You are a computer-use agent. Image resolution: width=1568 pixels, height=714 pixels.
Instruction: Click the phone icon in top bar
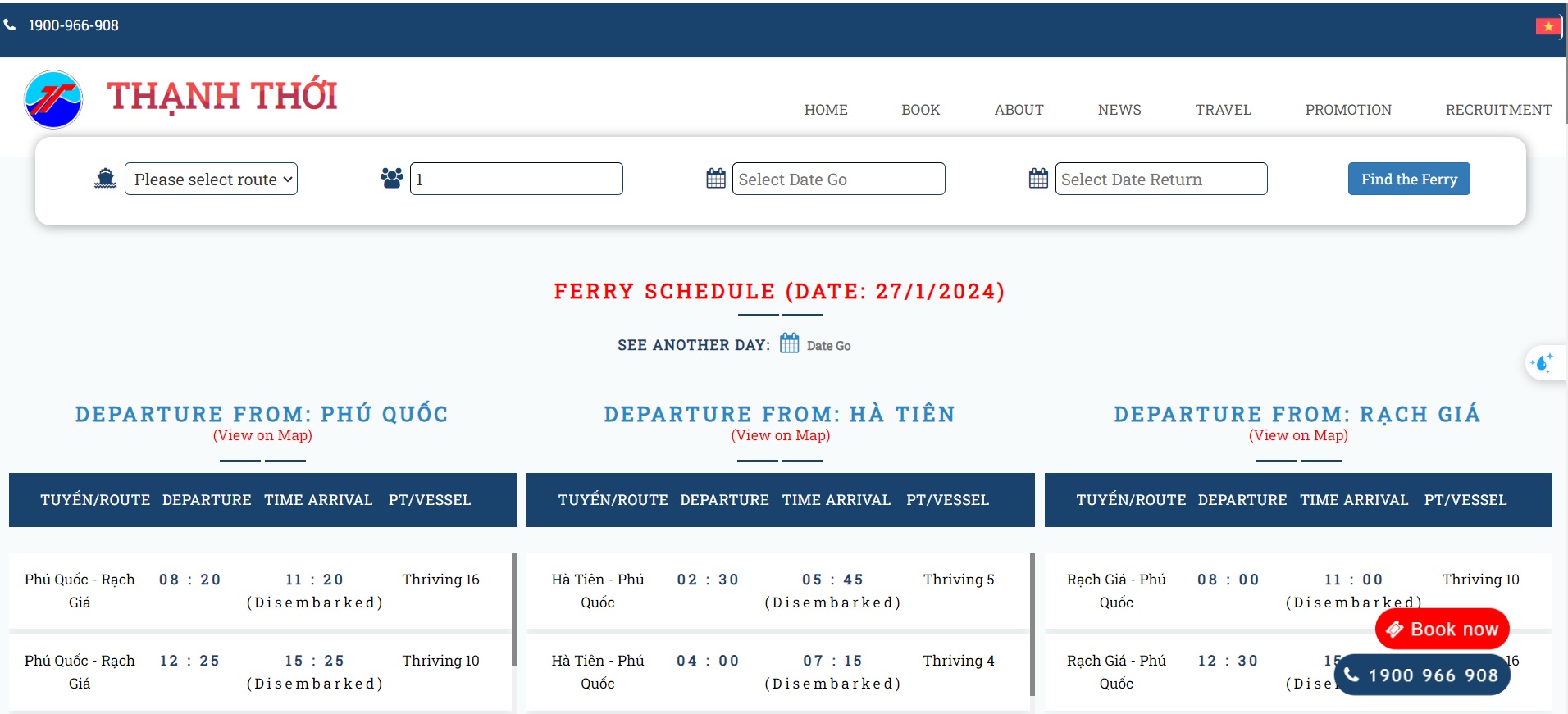point(10,25)
